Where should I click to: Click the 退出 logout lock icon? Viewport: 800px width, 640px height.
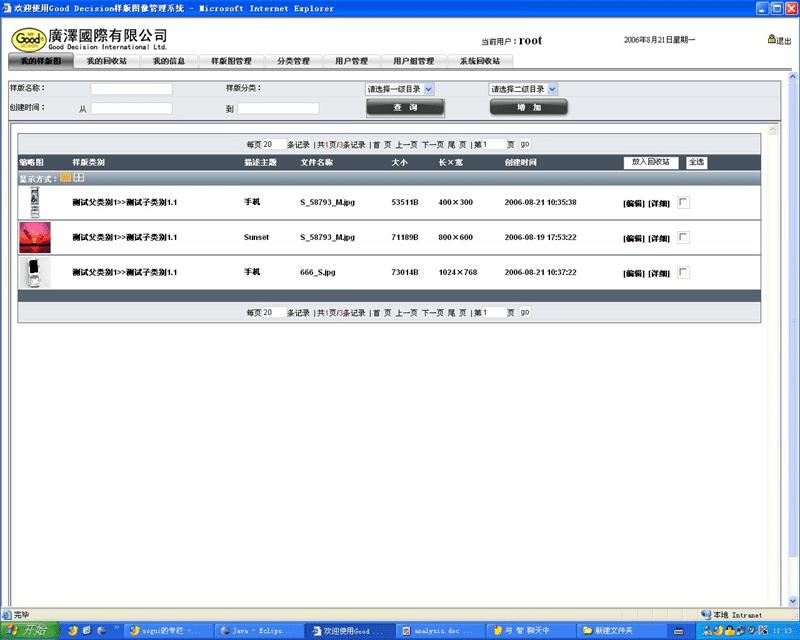click(x=771, y=39)
